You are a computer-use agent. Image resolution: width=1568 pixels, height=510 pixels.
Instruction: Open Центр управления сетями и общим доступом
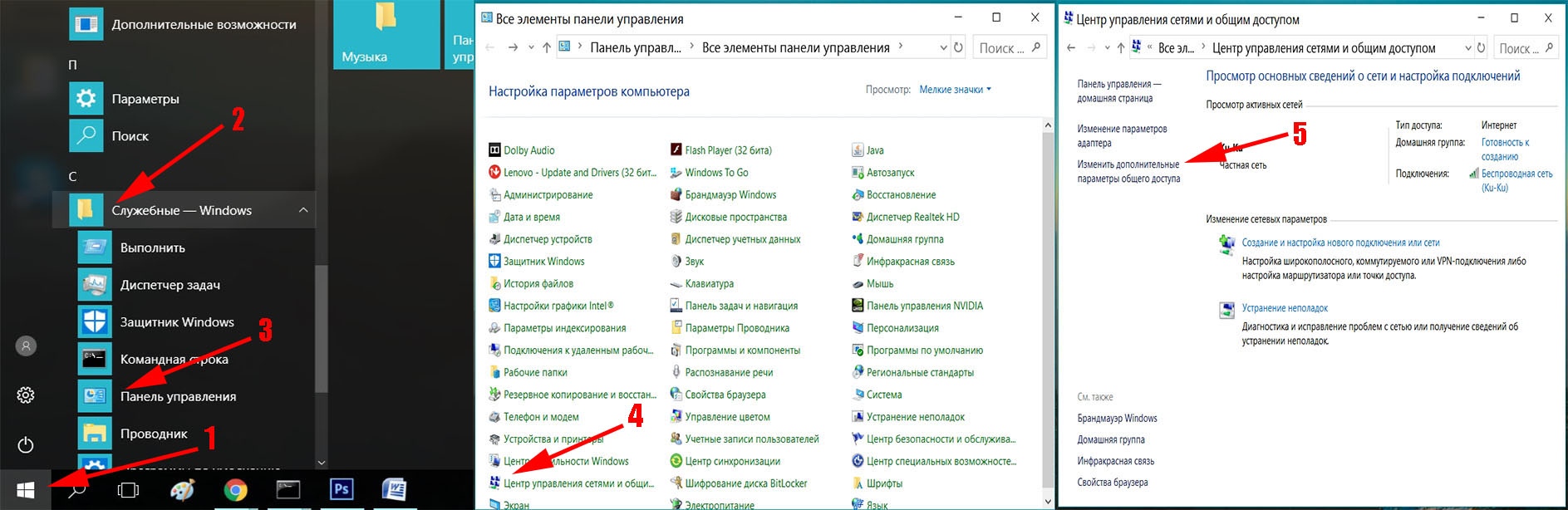[578, 483]
